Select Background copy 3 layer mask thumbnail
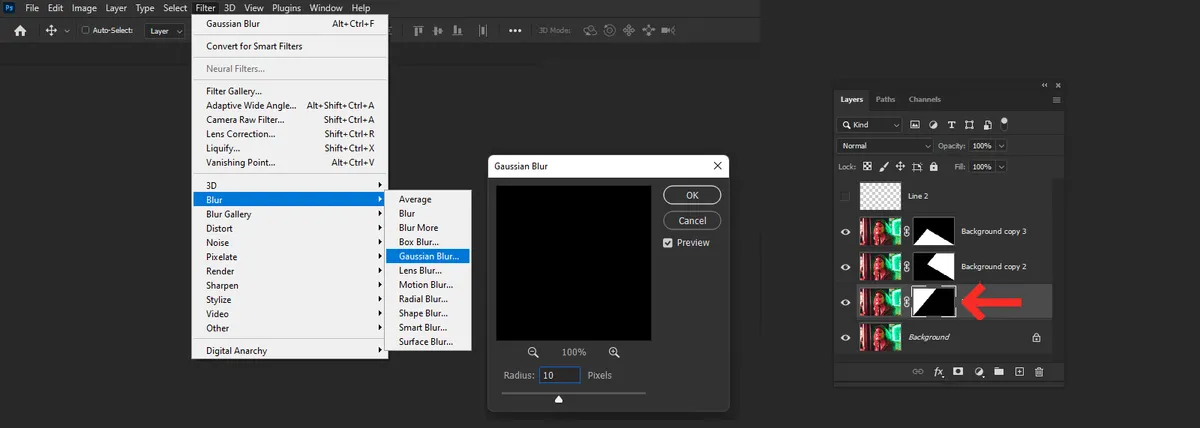The width and height of the screenshot is (1200, 428). tap(934, 232)
